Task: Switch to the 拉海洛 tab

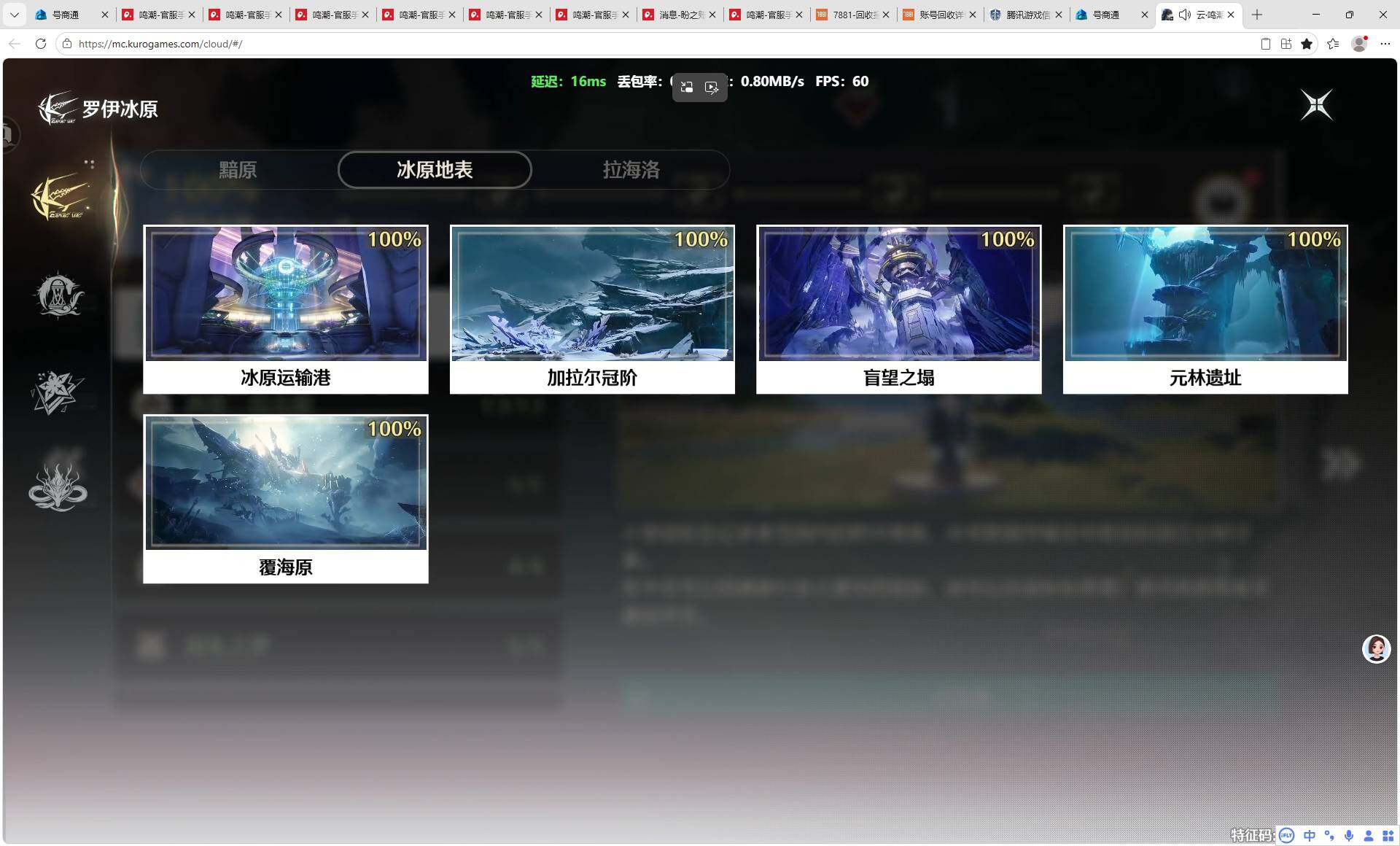Action: coord(631,170)
